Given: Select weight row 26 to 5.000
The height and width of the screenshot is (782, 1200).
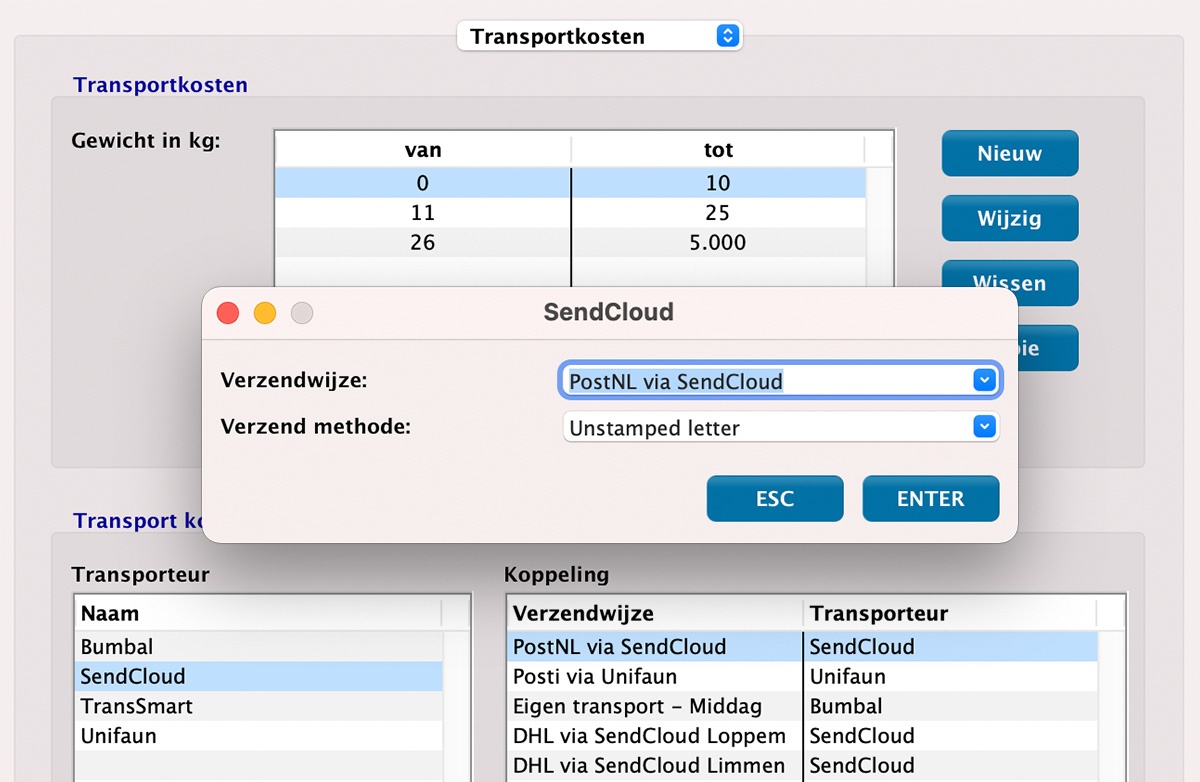Looking at the screenshot, I should [x=570, y=243].
